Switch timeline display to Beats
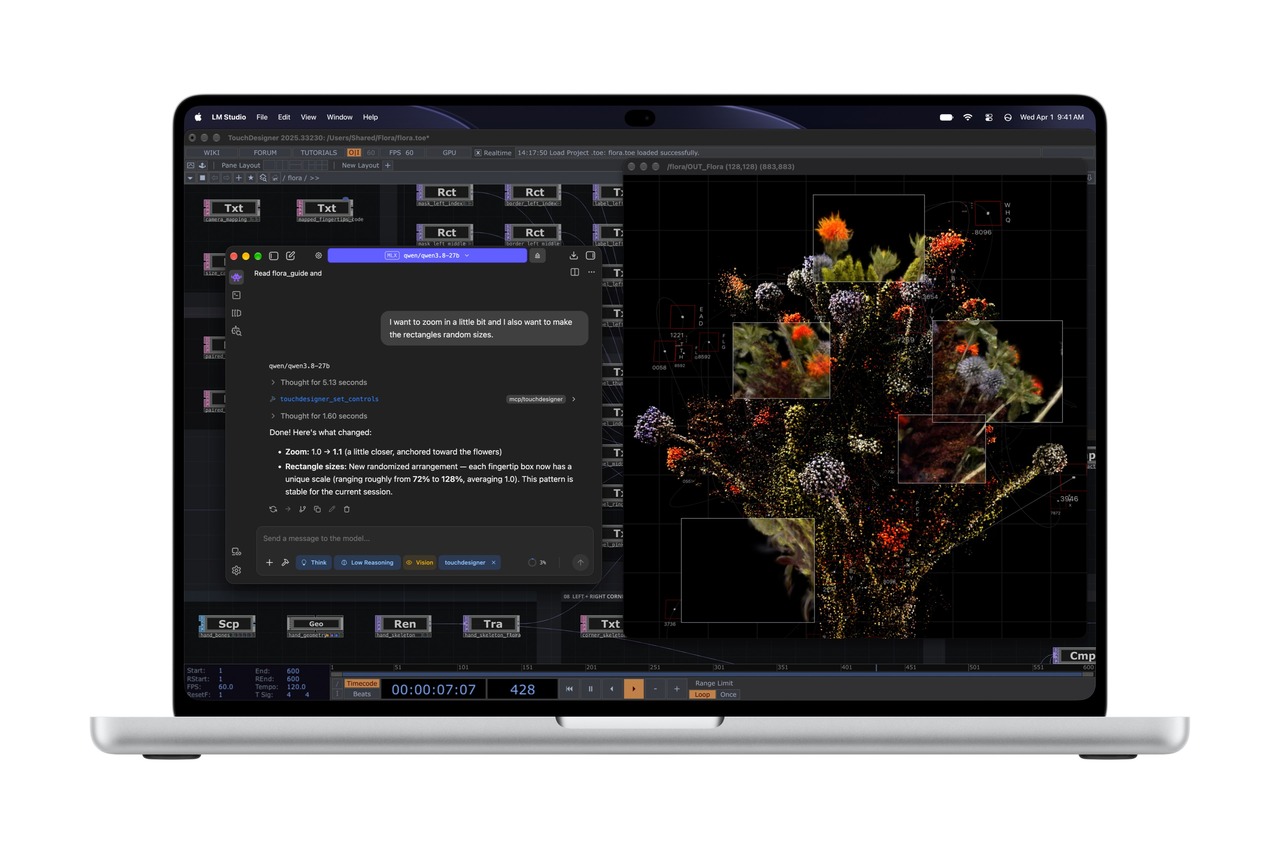Image resolution: width=1280 pixels, height=853 pixels. pyautogui.click(x=362, y=694)
